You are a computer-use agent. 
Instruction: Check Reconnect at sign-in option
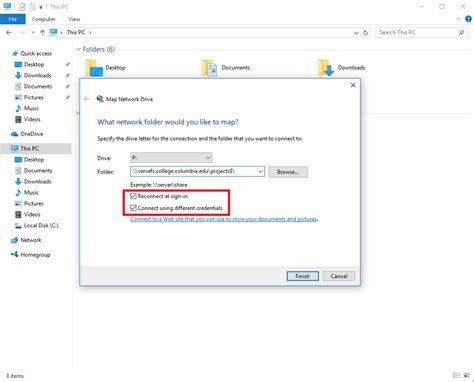[x=133, y=196]
